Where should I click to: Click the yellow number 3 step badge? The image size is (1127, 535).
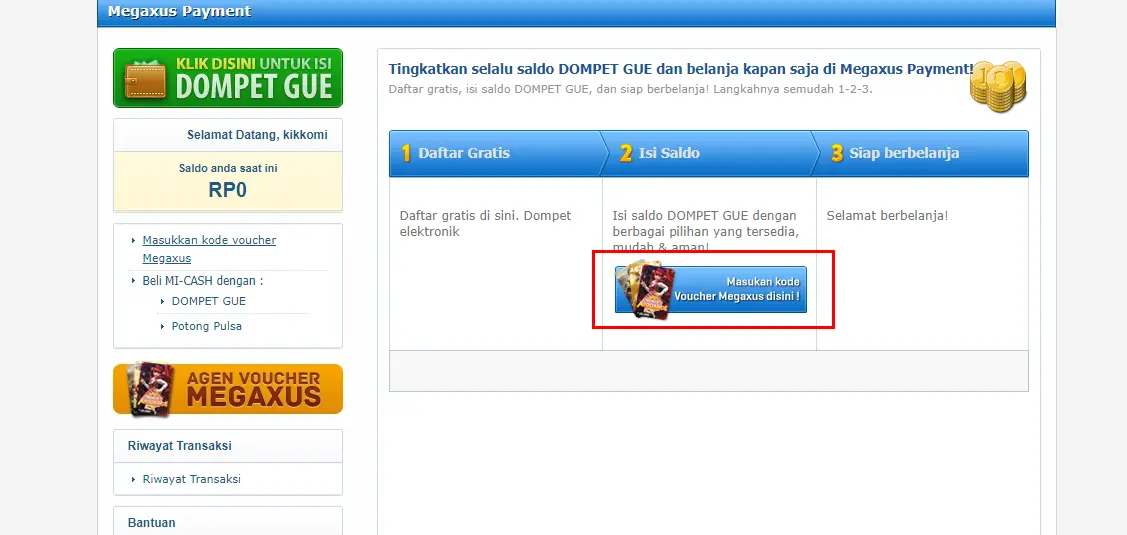tap(836, 154)
